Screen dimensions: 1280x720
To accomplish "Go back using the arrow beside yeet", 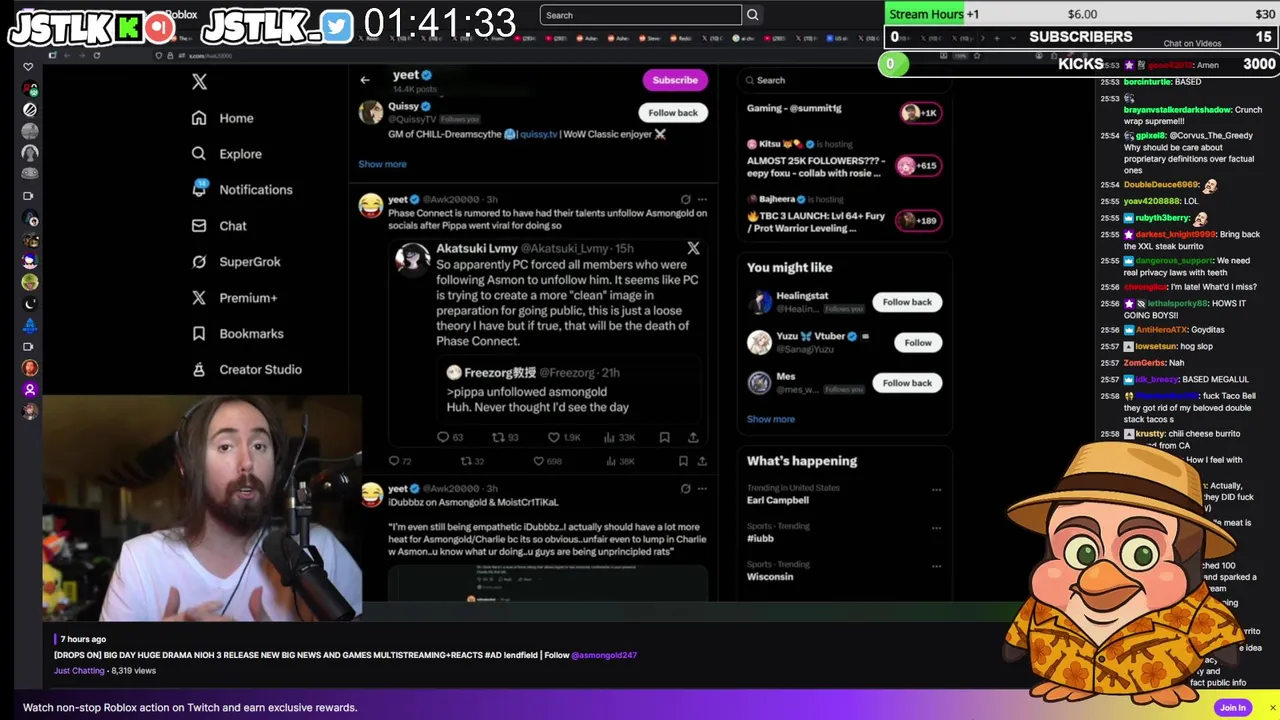I will click(x=365, y=80).
